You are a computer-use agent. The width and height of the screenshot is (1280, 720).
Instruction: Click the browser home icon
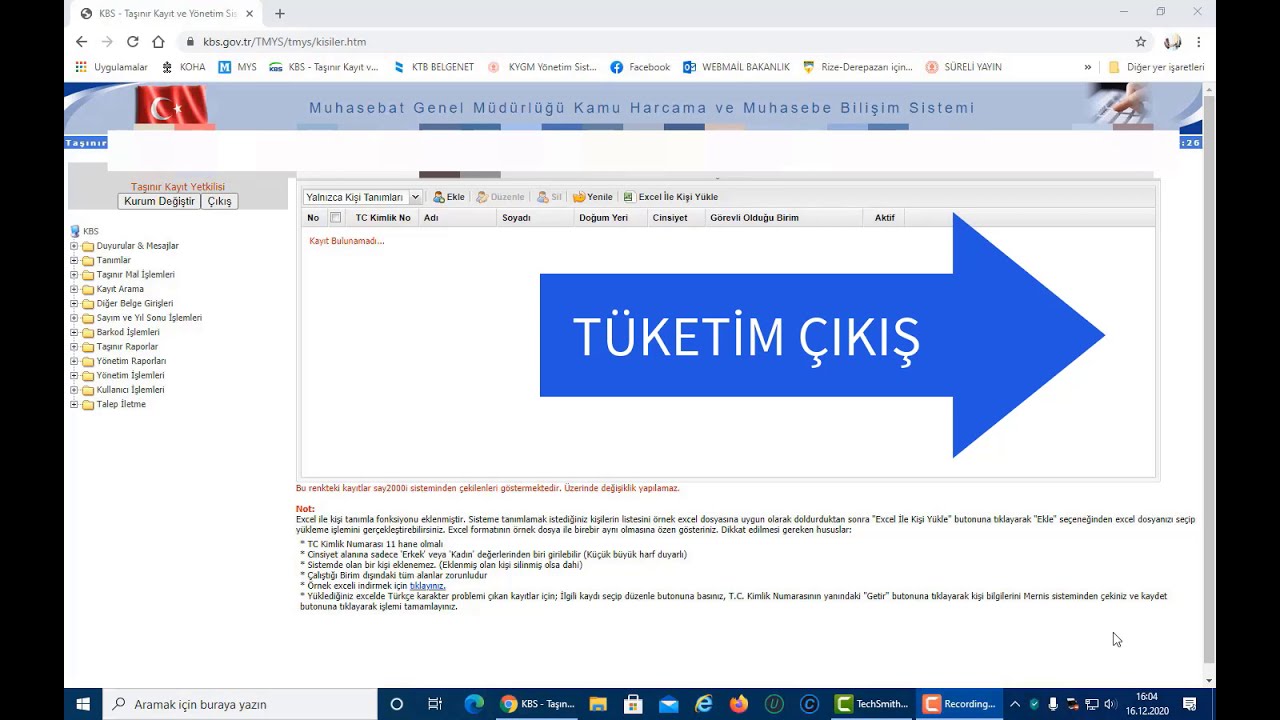tap(158, 42)
